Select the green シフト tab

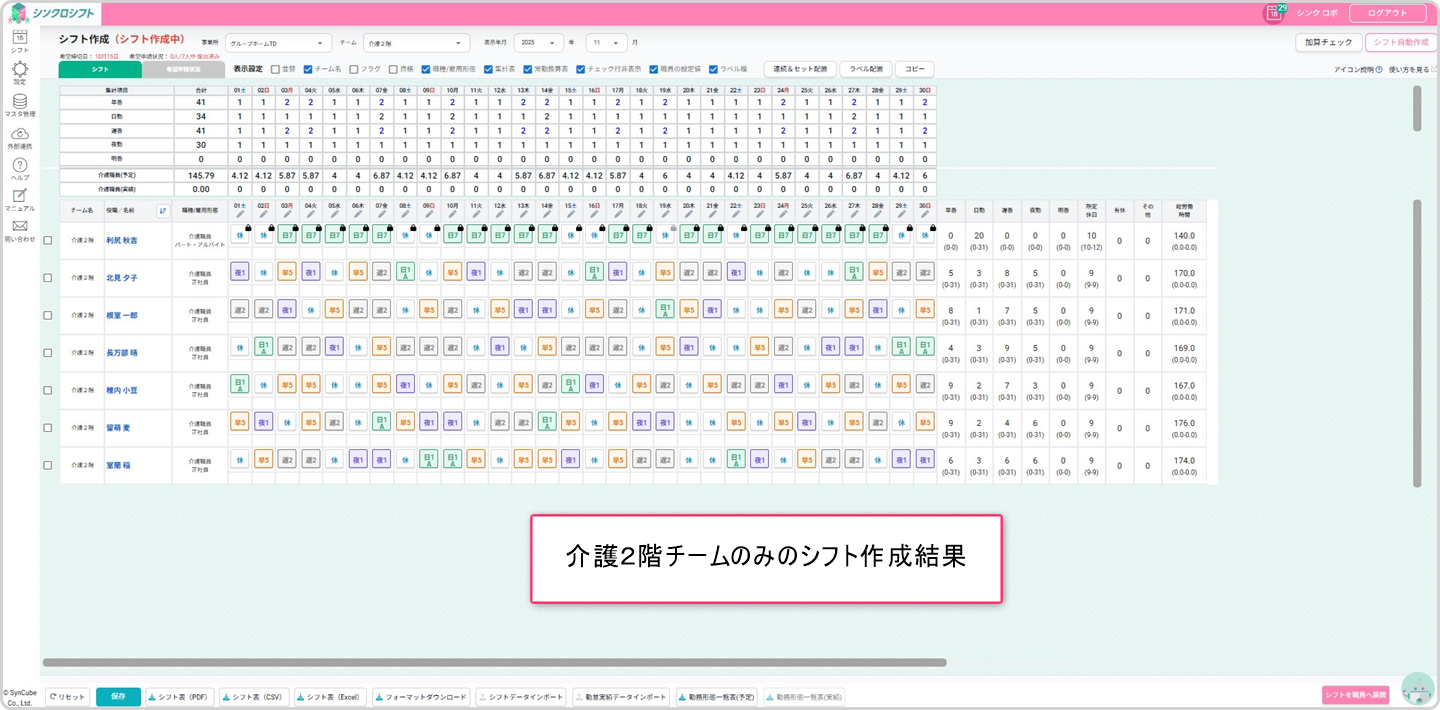(100, 70)
